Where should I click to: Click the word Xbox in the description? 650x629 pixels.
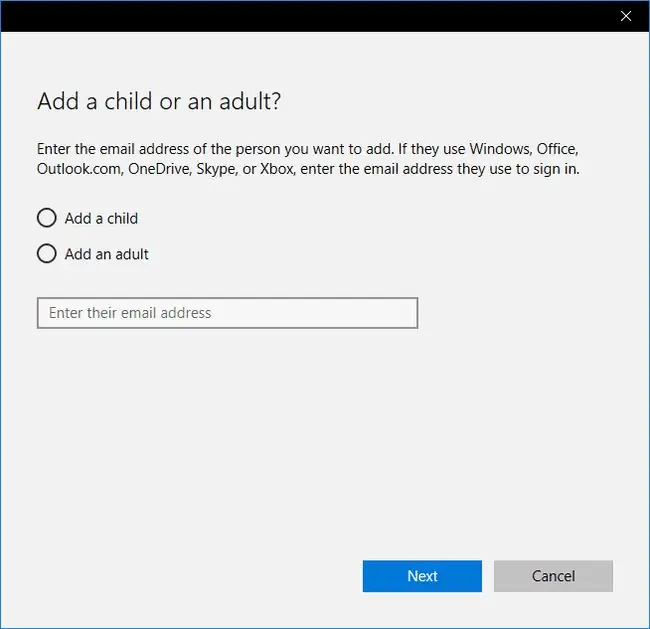[x=277, y=169]
